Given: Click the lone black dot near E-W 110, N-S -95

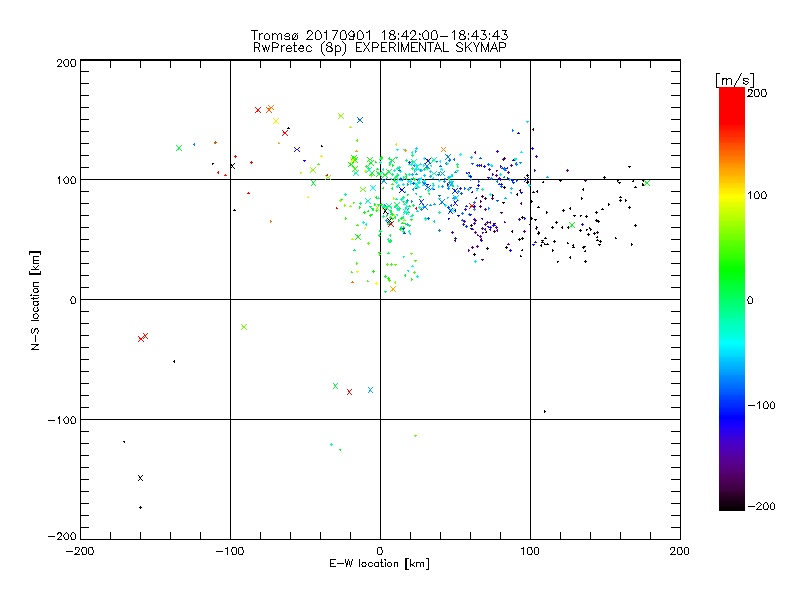Looking at the screenshot, I should pos(545,411).
